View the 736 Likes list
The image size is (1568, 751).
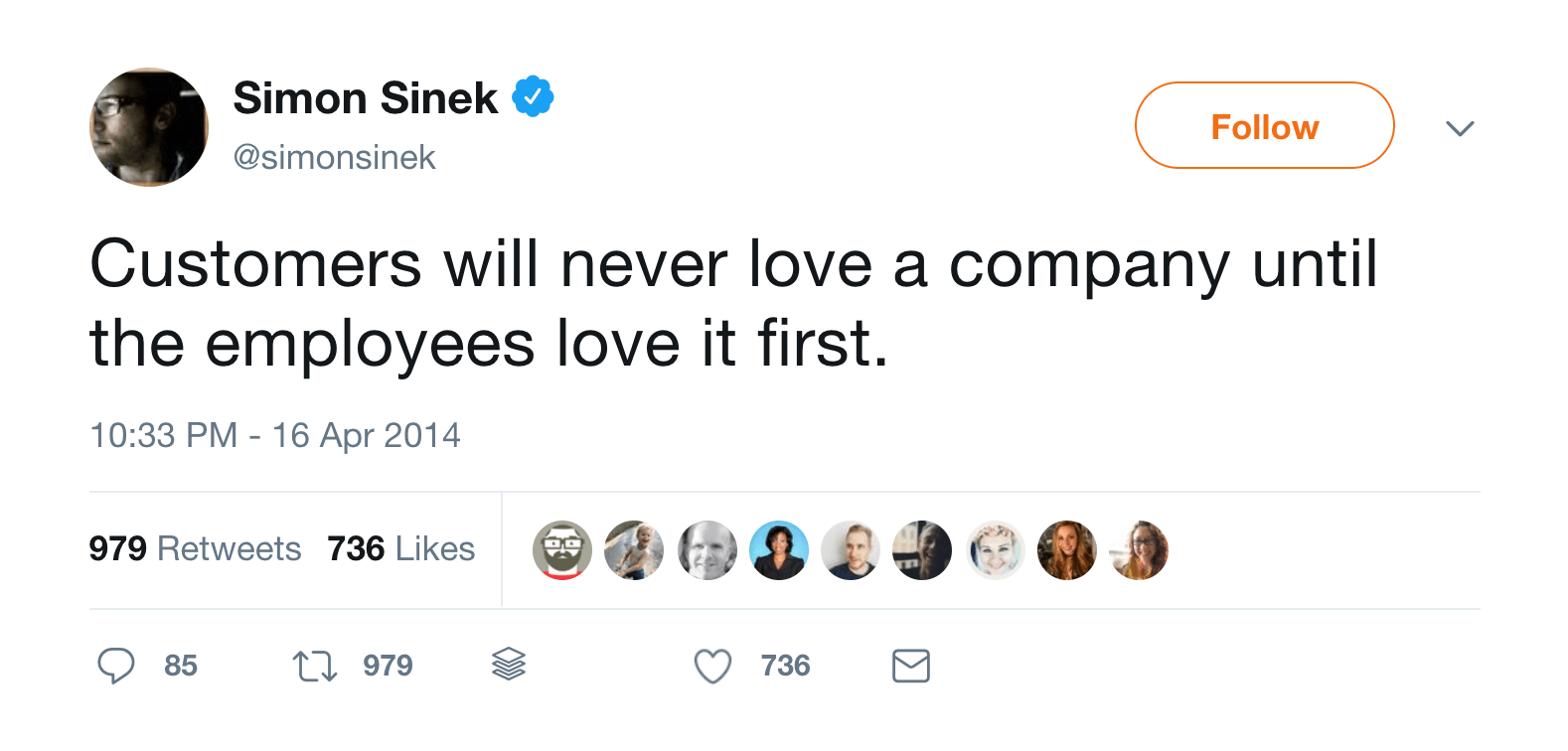[x=400, y=548]
